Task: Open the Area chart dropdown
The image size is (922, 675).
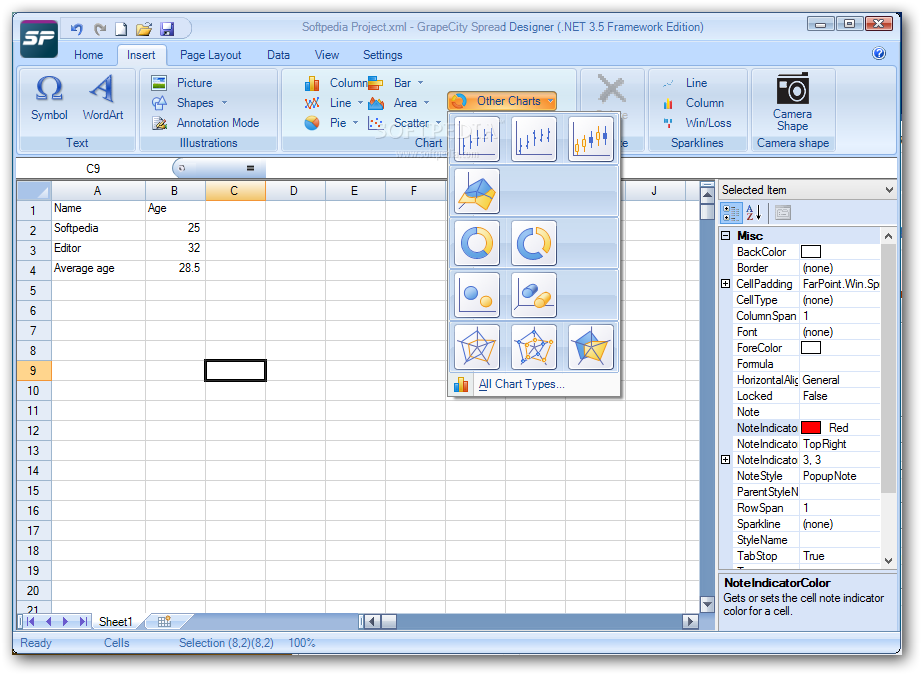Action: (426, 103)
